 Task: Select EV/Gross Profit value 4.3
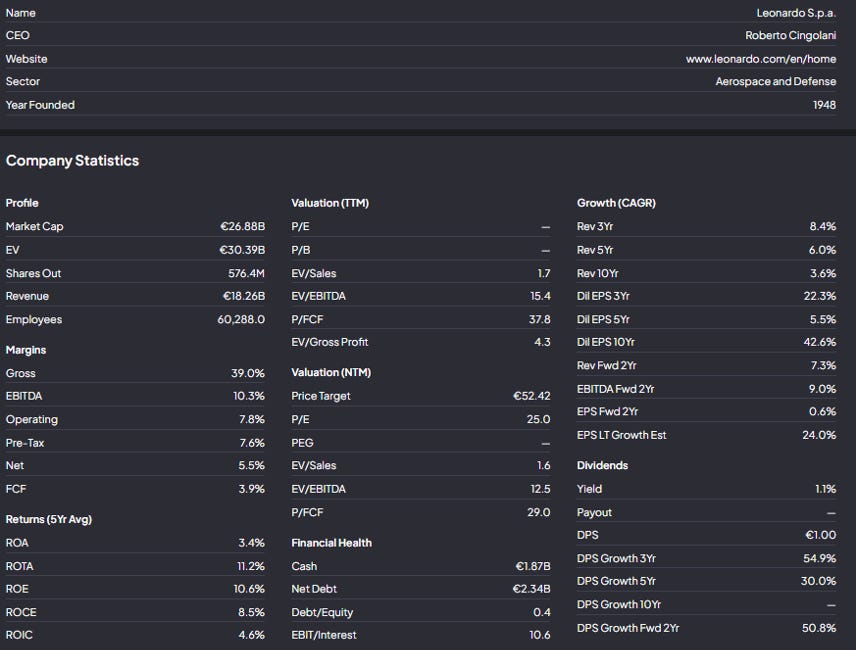(x=542, y=342)
